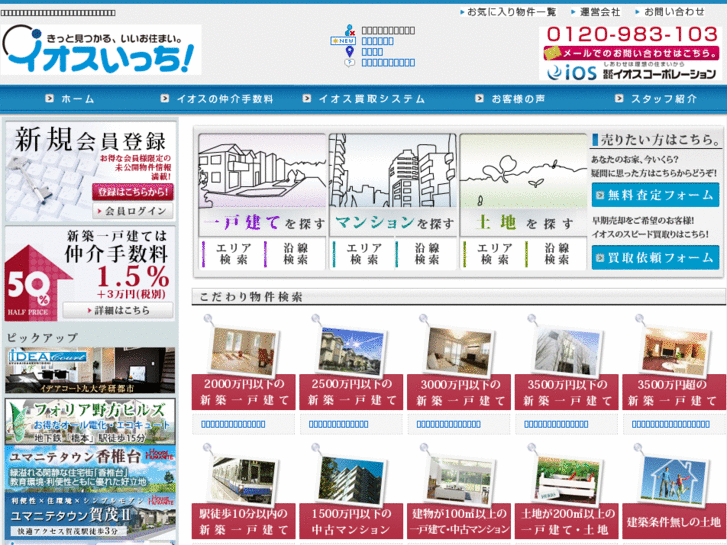Click header link beside NEW badge
The width and height of the screenshot is (727, 545).
(x=377, y=41)
